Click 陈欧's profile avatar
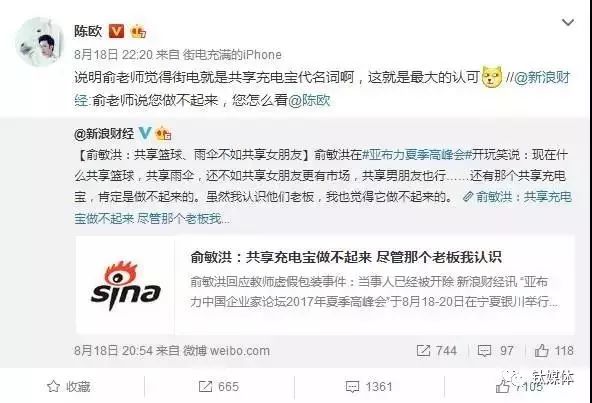Image resolution: width=592 pixels, height=403 pixels. (40, 42)
